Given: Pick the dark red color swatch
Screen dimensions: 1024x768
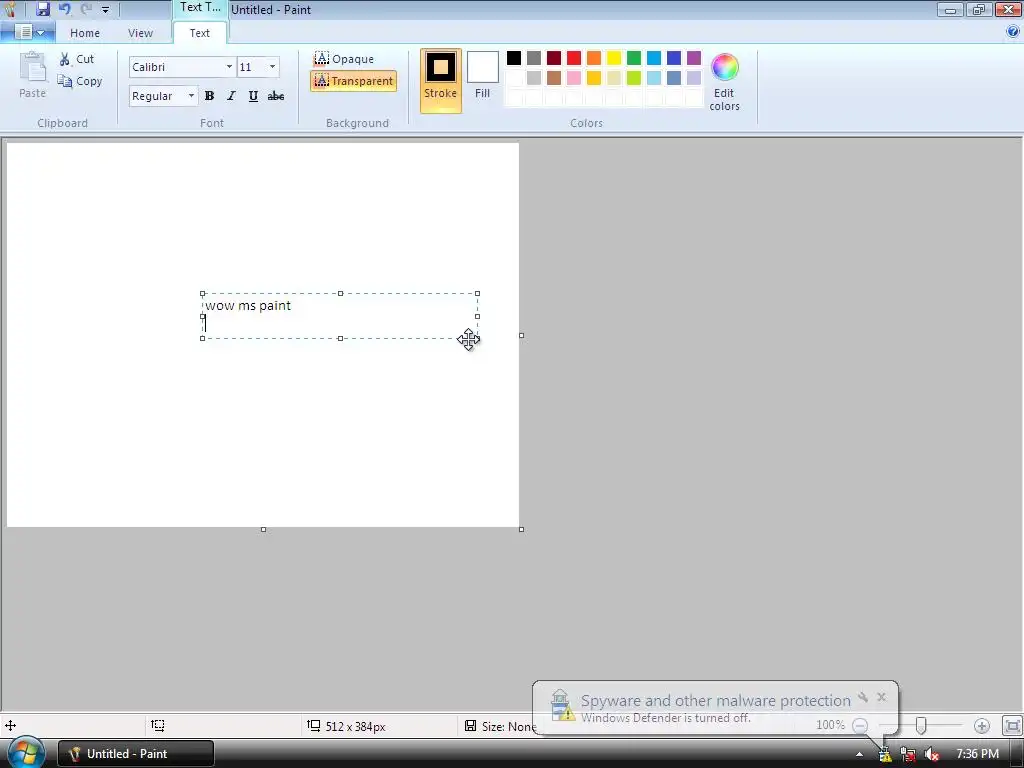Looking at the screenshot, I should pyautogui.click(x=554, y=58).
